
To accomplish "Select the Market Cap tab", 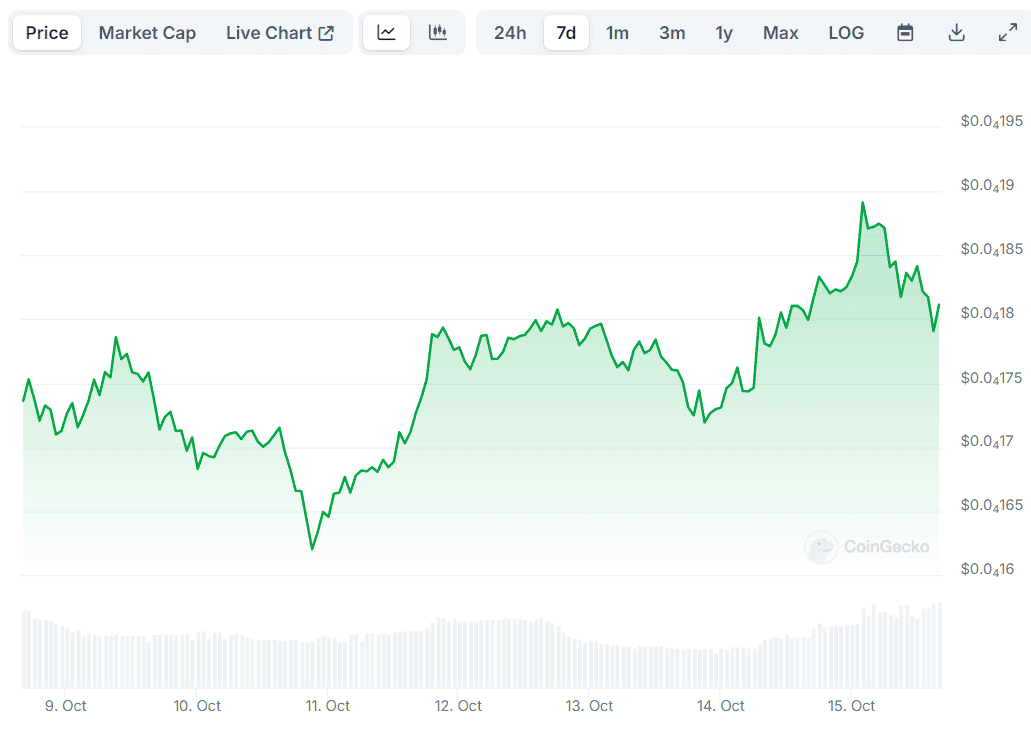I will click(x=147, y=33).
